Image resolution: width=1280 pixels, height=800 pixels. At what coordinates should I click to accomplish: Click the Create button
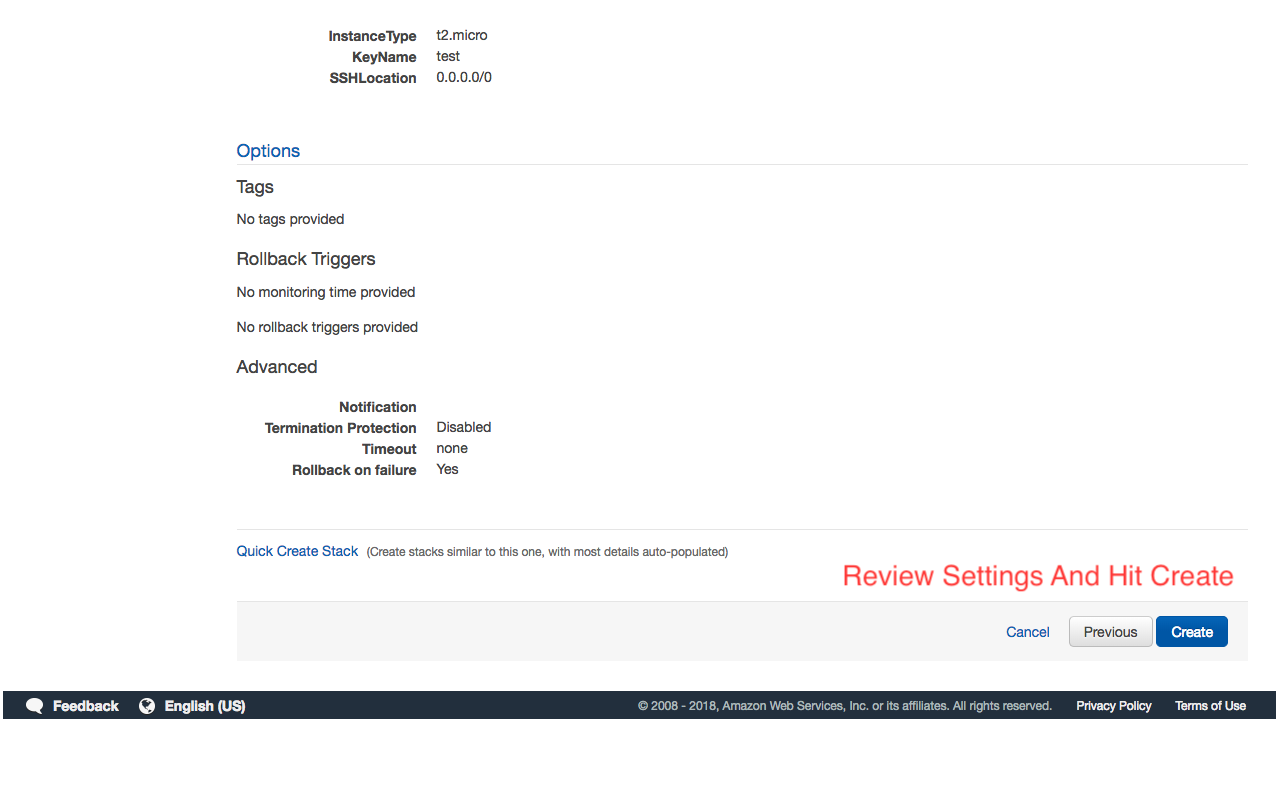(1191, 632)
